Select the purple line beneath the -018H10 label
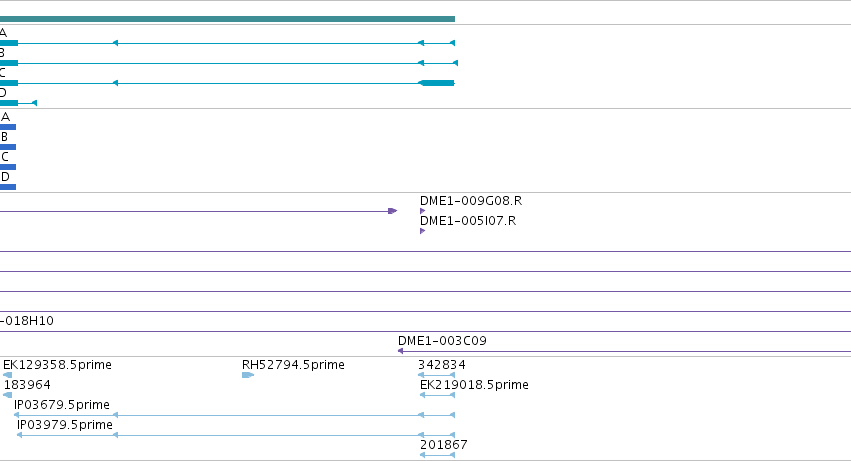Viewport: 851px width, 461px height. click(x=426, y=331)
